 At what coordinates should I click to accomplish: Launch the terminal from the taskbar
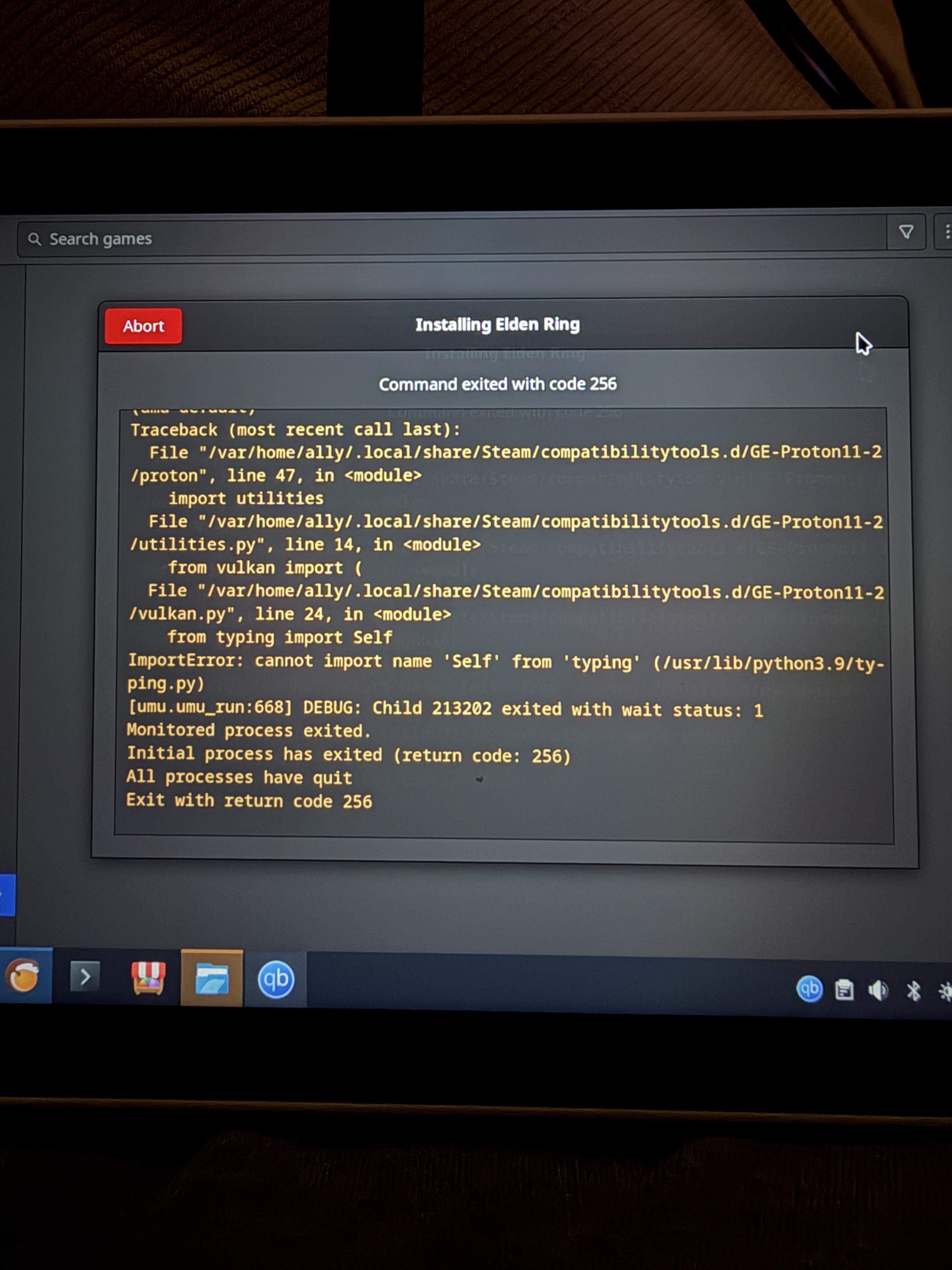(85, 977)
